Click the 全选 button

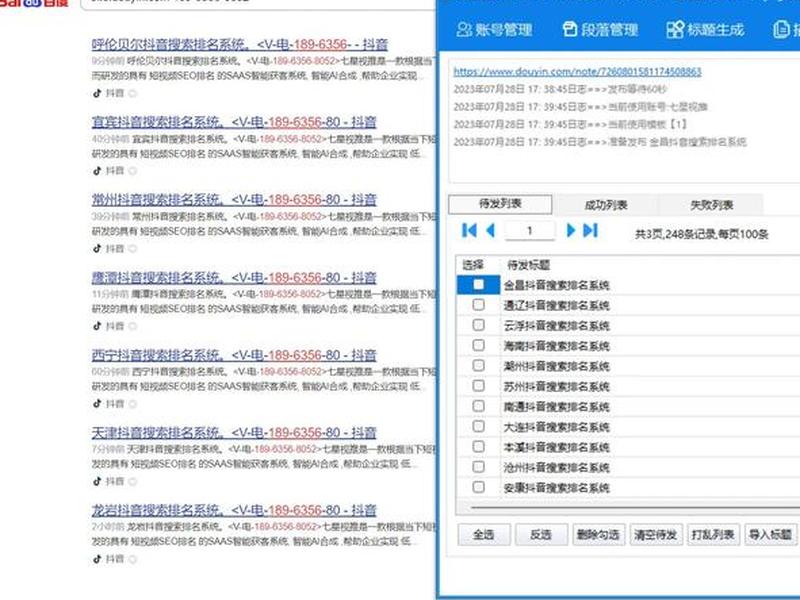(x=484, y=534)
